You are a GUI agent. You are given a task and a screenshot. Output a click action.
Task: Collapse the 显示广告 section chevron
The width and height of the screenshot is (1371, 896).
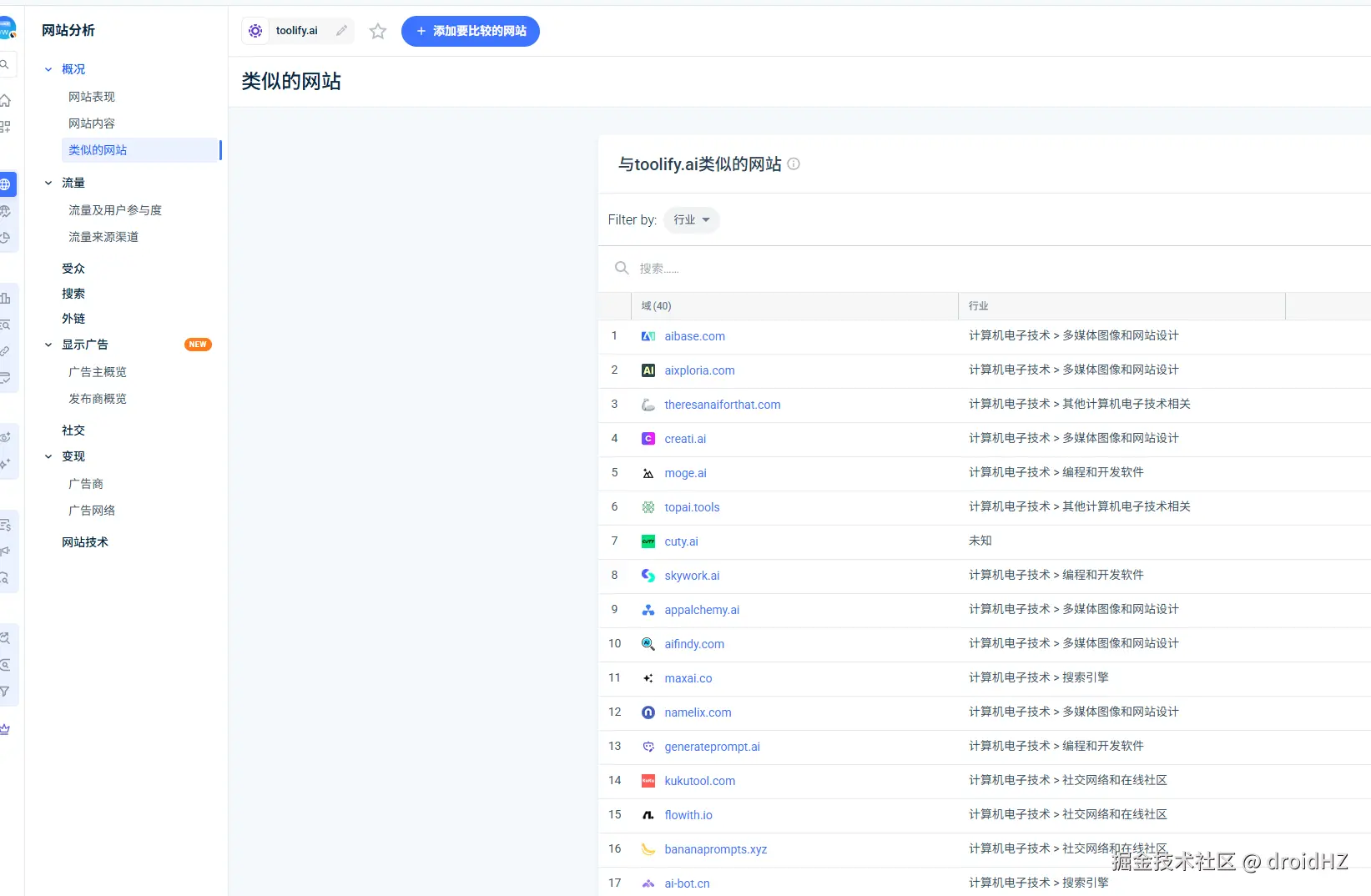tap(48, 345)
